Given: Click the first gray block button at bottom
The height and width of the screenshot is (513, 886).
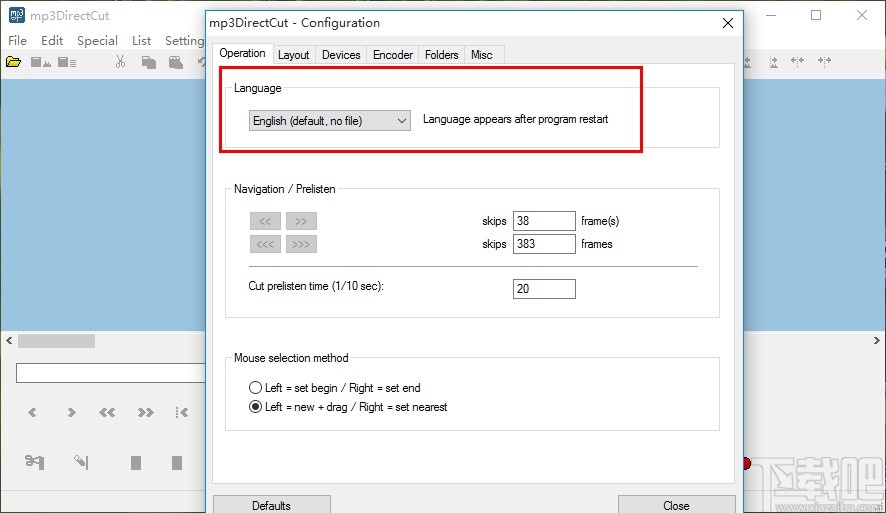Looking at the screenshot, I should pyautogui.click(x=136, y=463).
